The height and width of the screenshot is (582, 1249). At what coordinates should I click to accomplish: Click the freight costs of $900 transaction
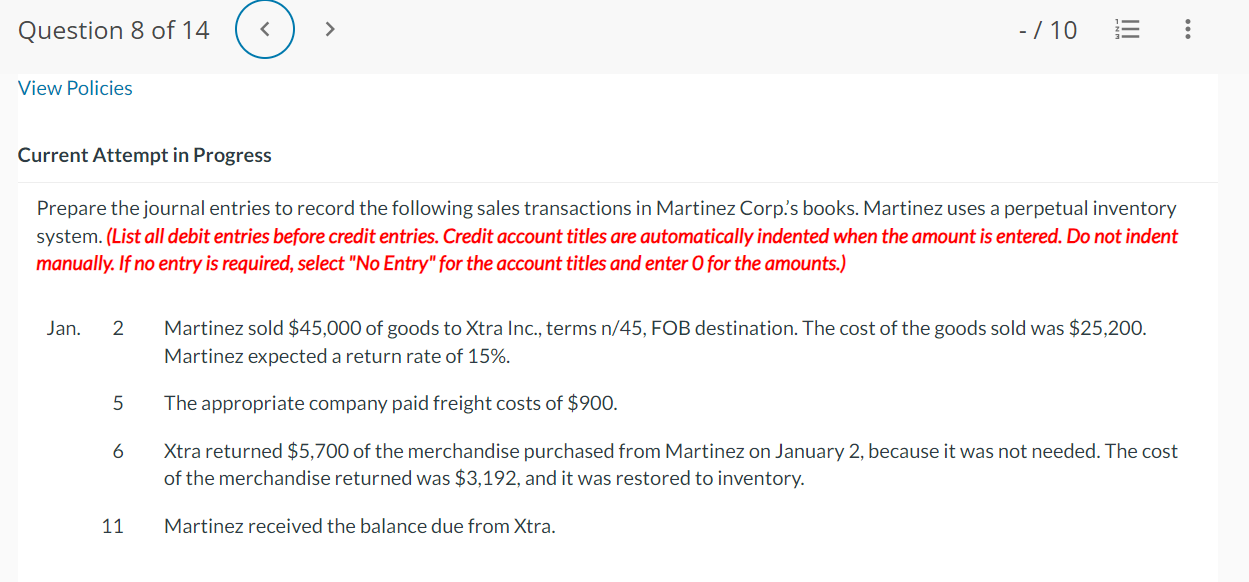pos(391,403)
